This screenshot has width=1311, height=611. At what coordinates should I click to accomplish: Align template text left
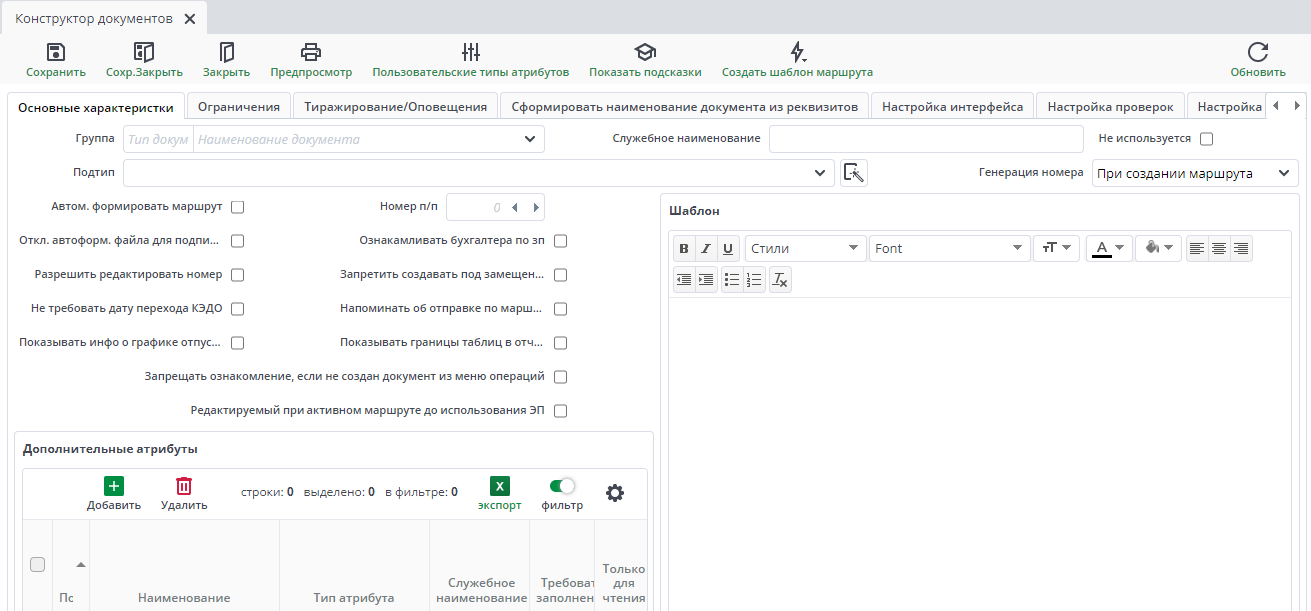(x=1197, y=249)
